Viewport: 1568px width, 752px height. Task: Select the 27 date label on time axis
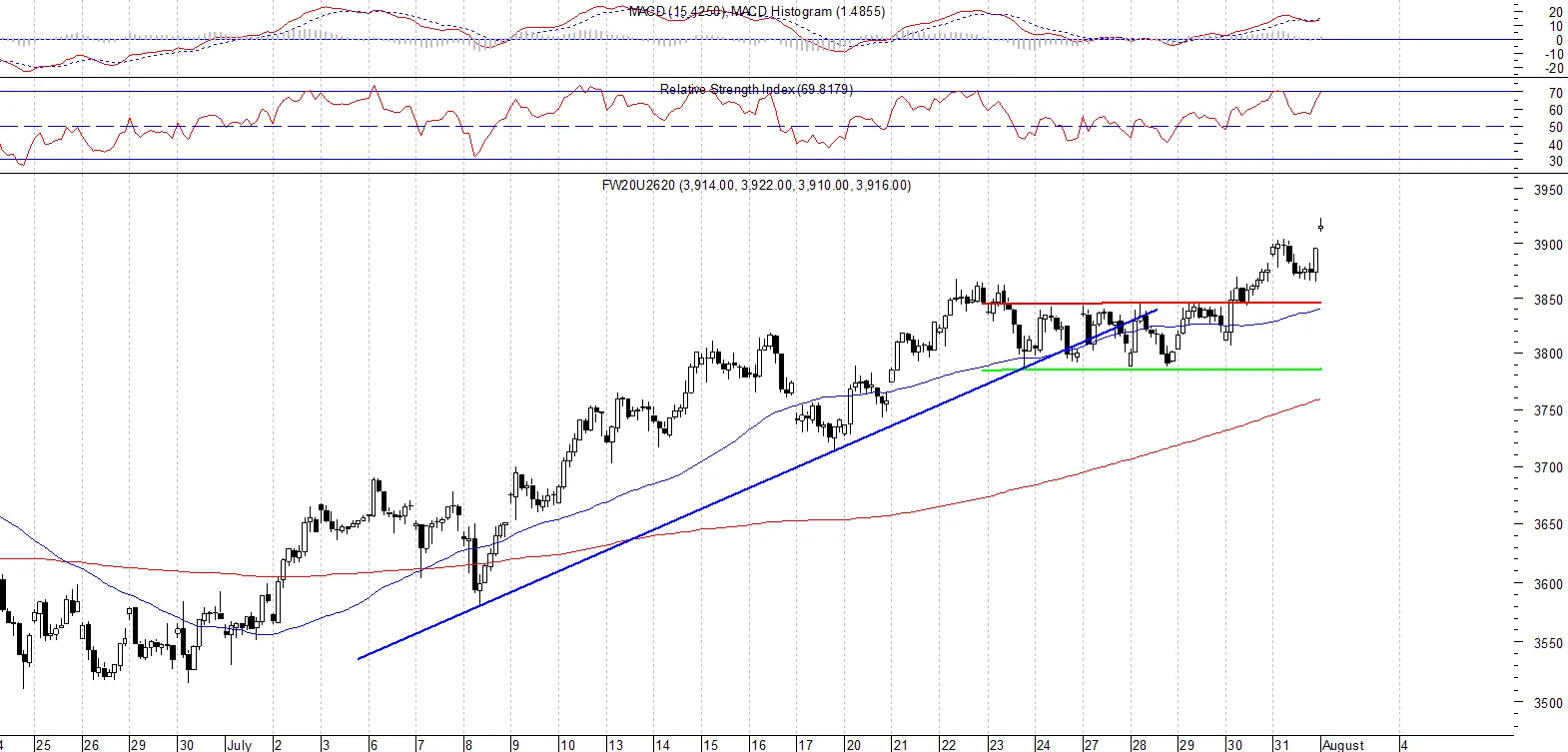pos(1091,745)
